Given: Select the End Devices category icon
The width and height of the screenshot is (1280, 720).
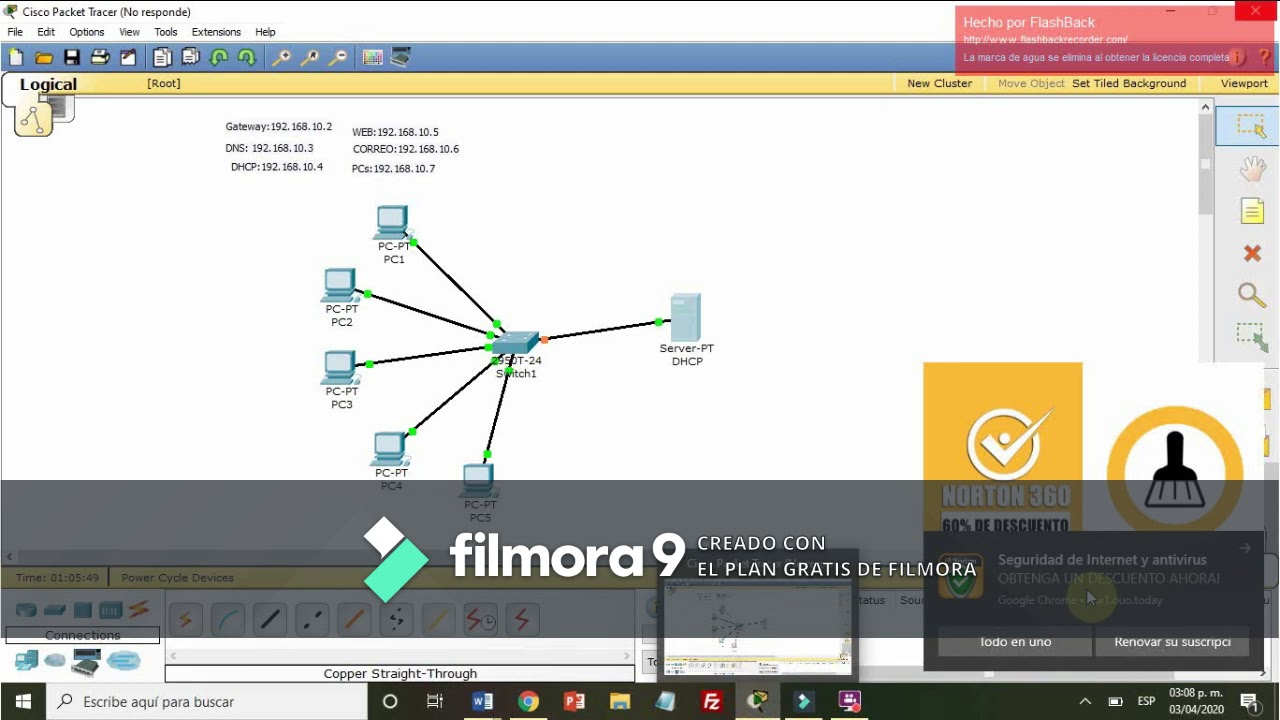Looking at the screenshot, I should [x=26, y=661].
